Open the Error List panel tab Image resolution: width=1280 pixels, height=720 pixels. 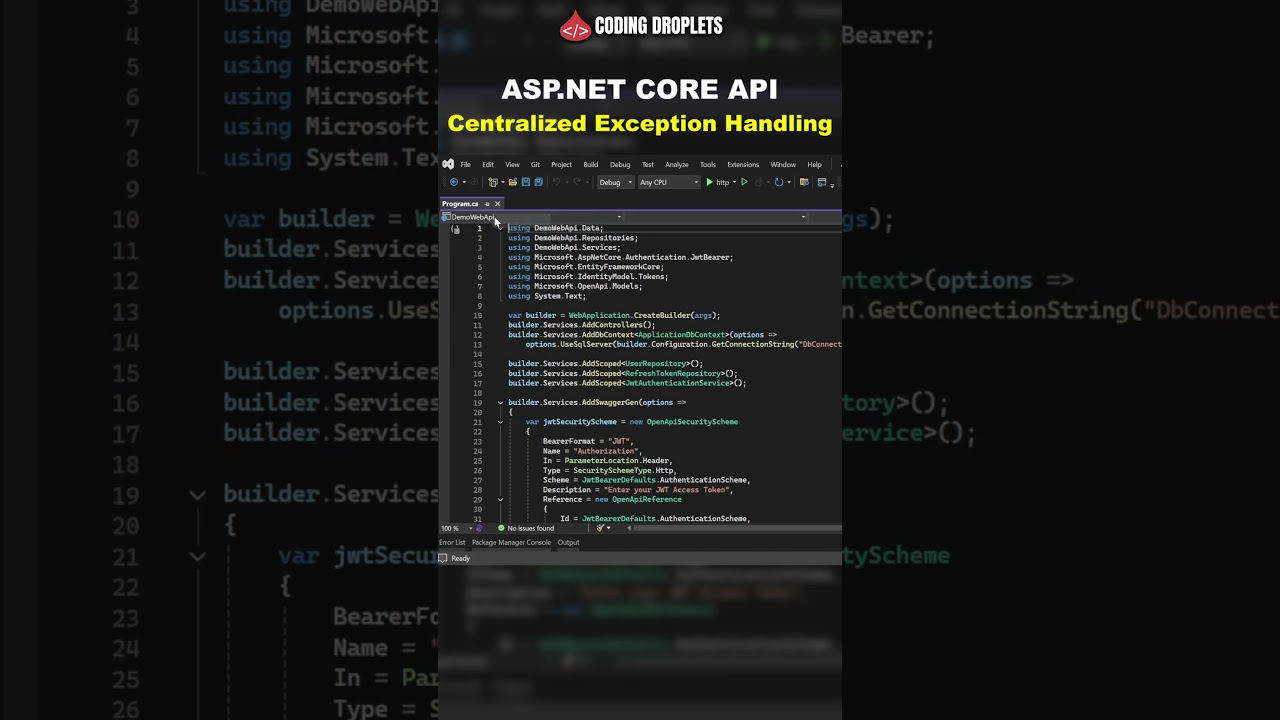[452, 542]
